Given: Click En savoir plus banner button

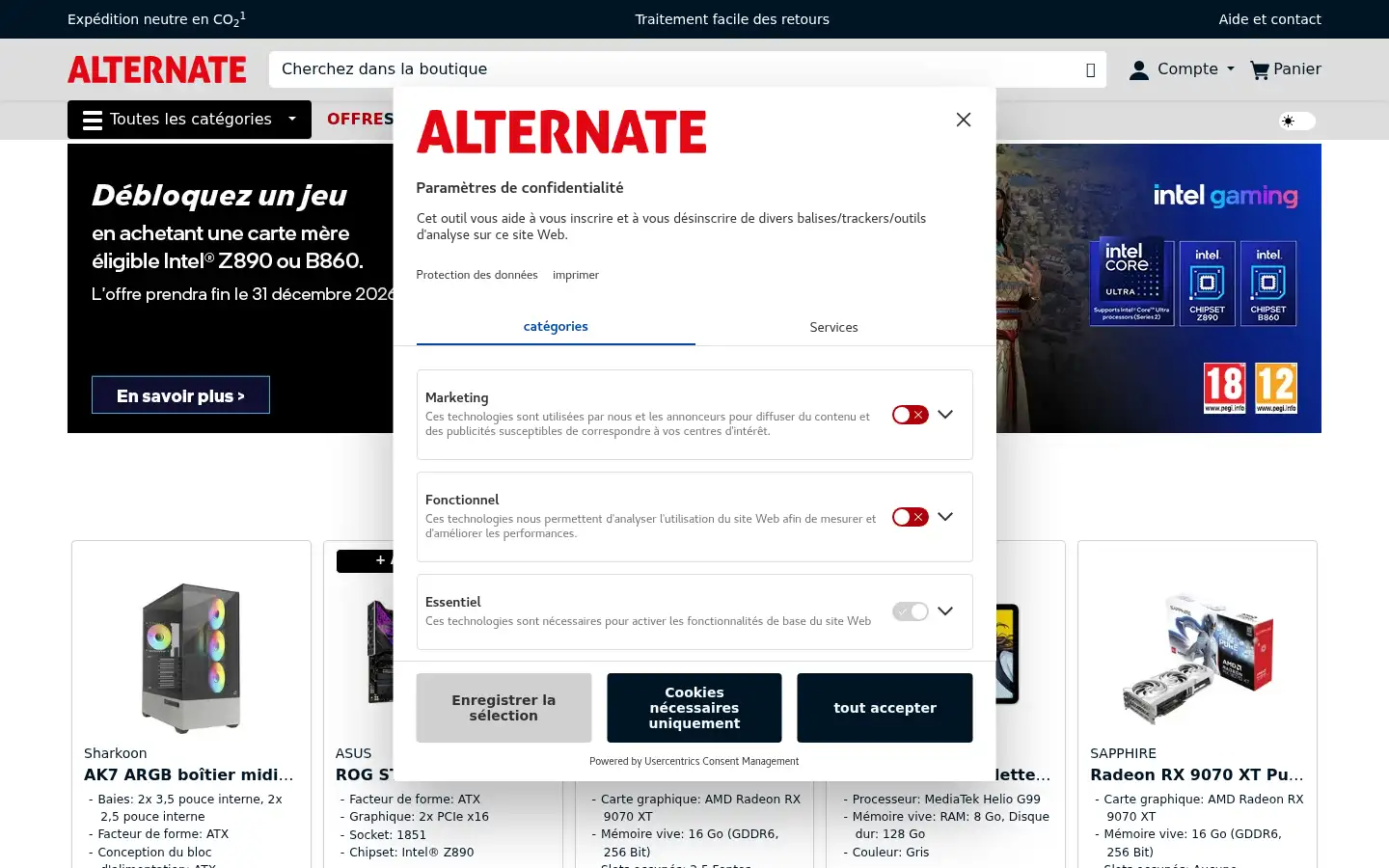Looking at the screenshot, I should [180, 395].
